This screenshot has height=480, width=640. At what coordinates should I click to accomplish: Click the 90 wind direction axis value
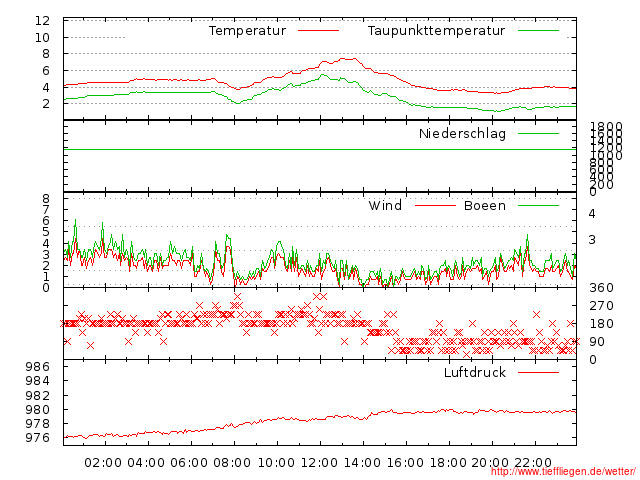point(597,342)
